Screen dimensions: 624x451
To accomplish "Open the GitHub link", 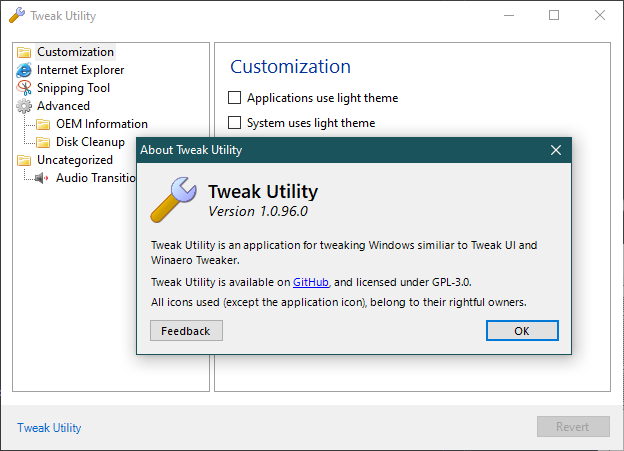I will pos(311,282).
